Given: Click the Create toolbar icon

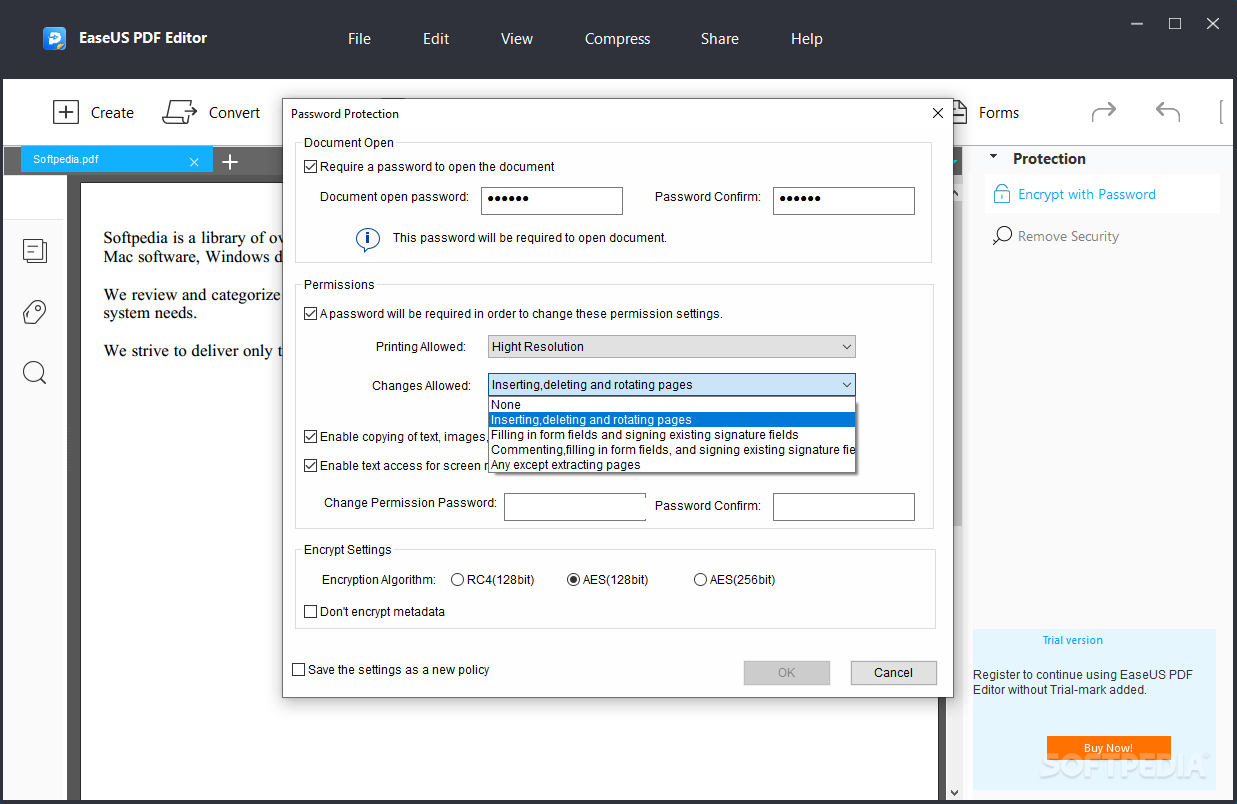Looking at the screenshot, I should pyautogui.click(x=65, y=113).
